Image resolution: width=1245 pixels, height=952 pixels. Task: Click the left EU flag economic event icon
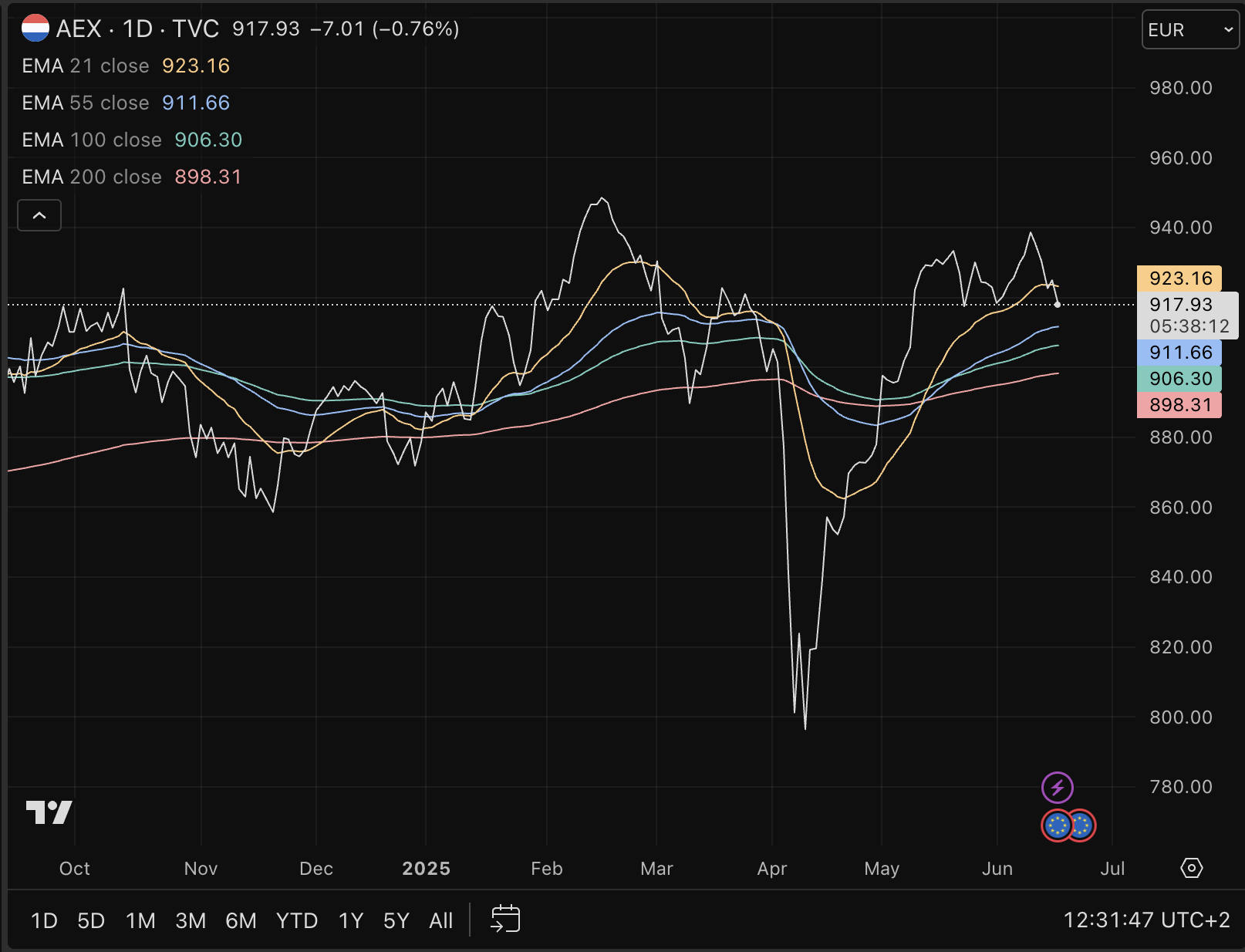click(x=1056, y=826)
